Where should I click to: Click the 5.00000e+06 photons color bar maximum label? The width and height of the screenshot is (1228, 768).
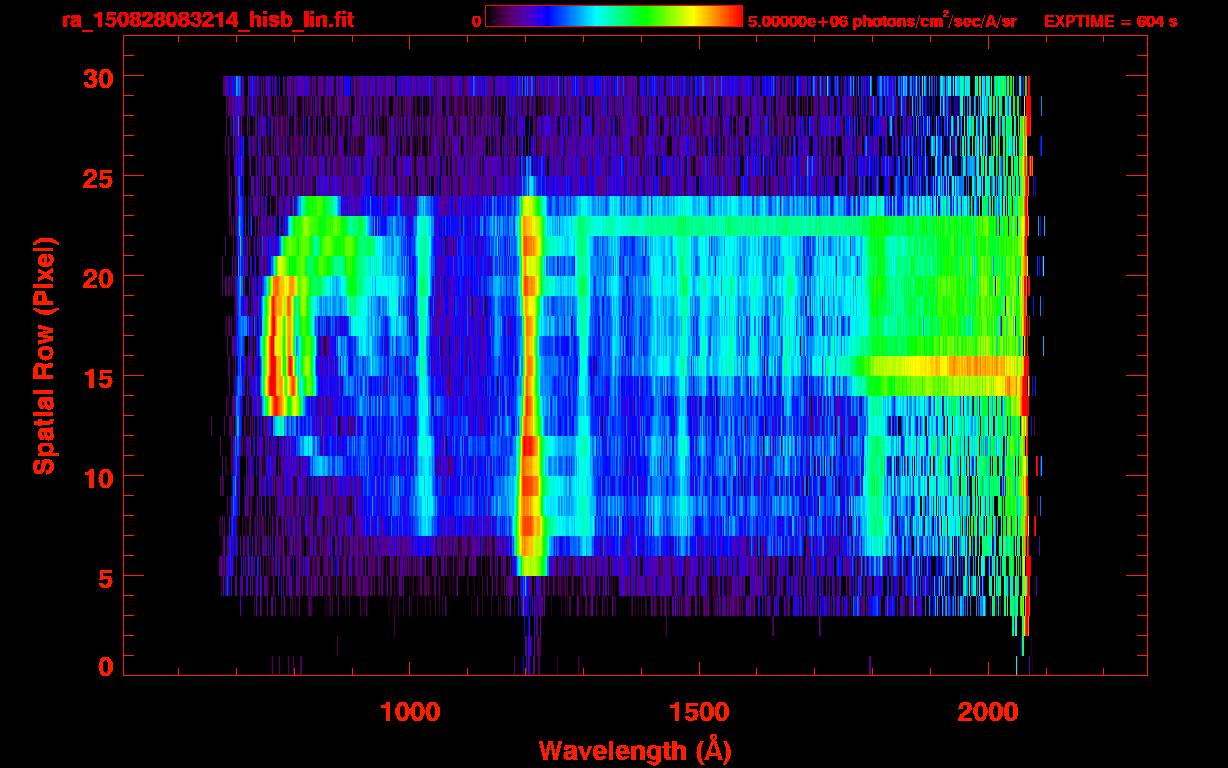pyautogui.click(x=881, y=21)
